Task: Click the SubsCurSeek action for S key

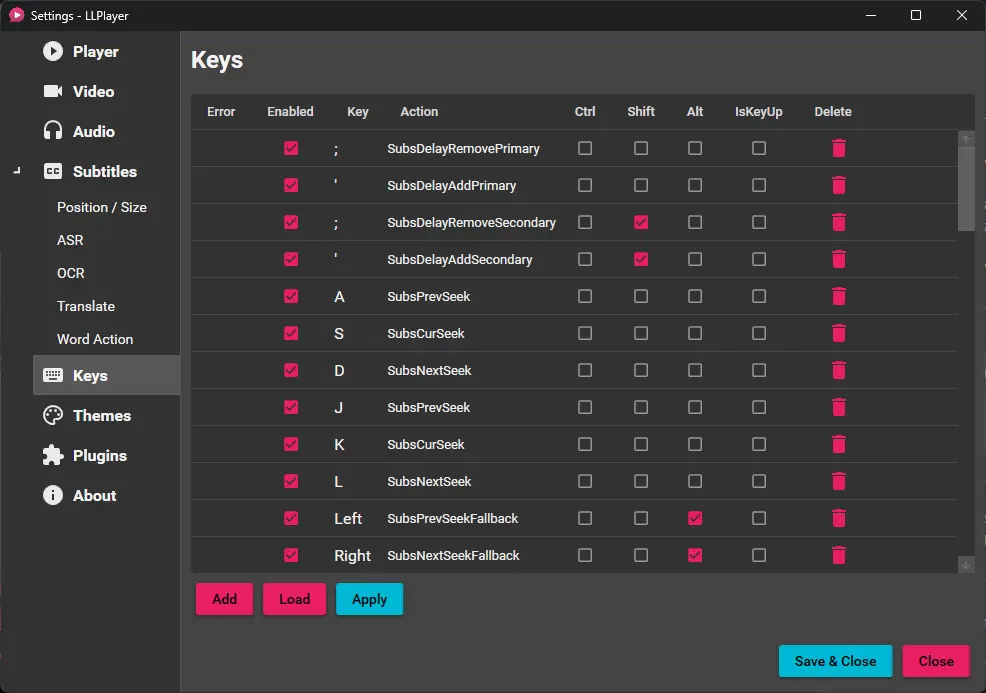Action: (x=426, y=333)
